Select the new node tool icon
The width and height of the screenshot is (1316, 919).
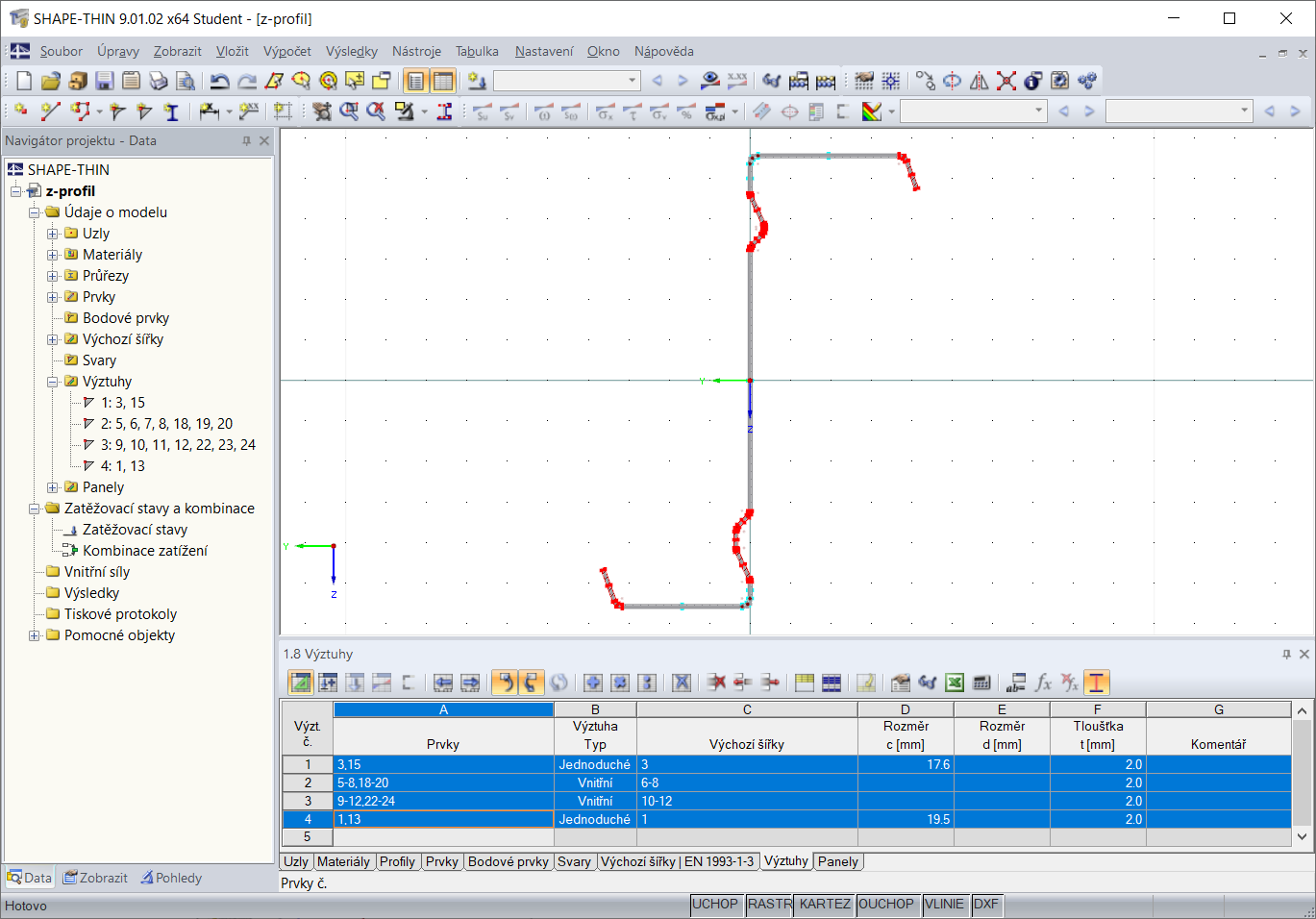click(21, 112)
